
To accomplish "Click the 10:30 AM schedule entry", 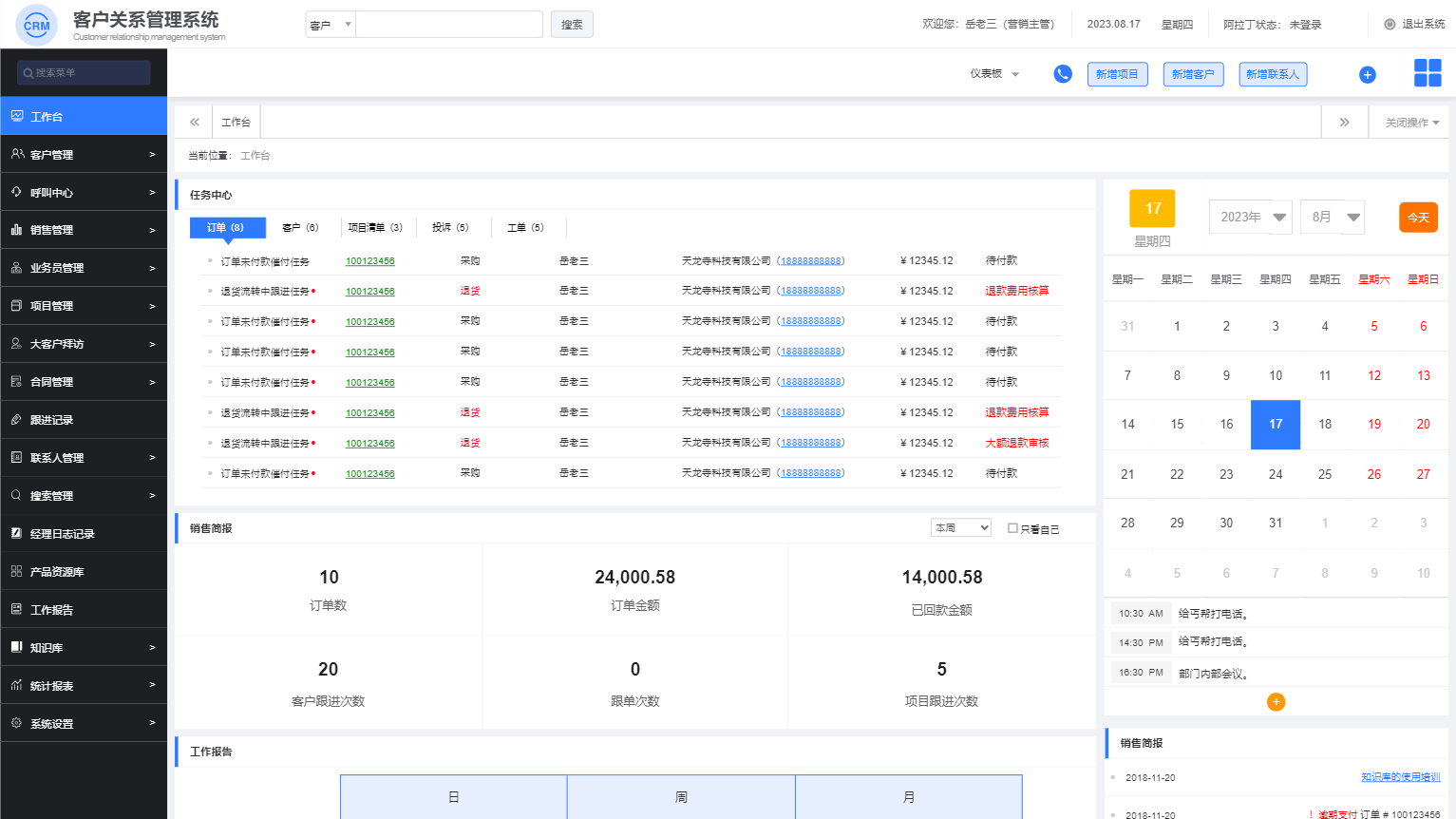I will pos(1276,614).
